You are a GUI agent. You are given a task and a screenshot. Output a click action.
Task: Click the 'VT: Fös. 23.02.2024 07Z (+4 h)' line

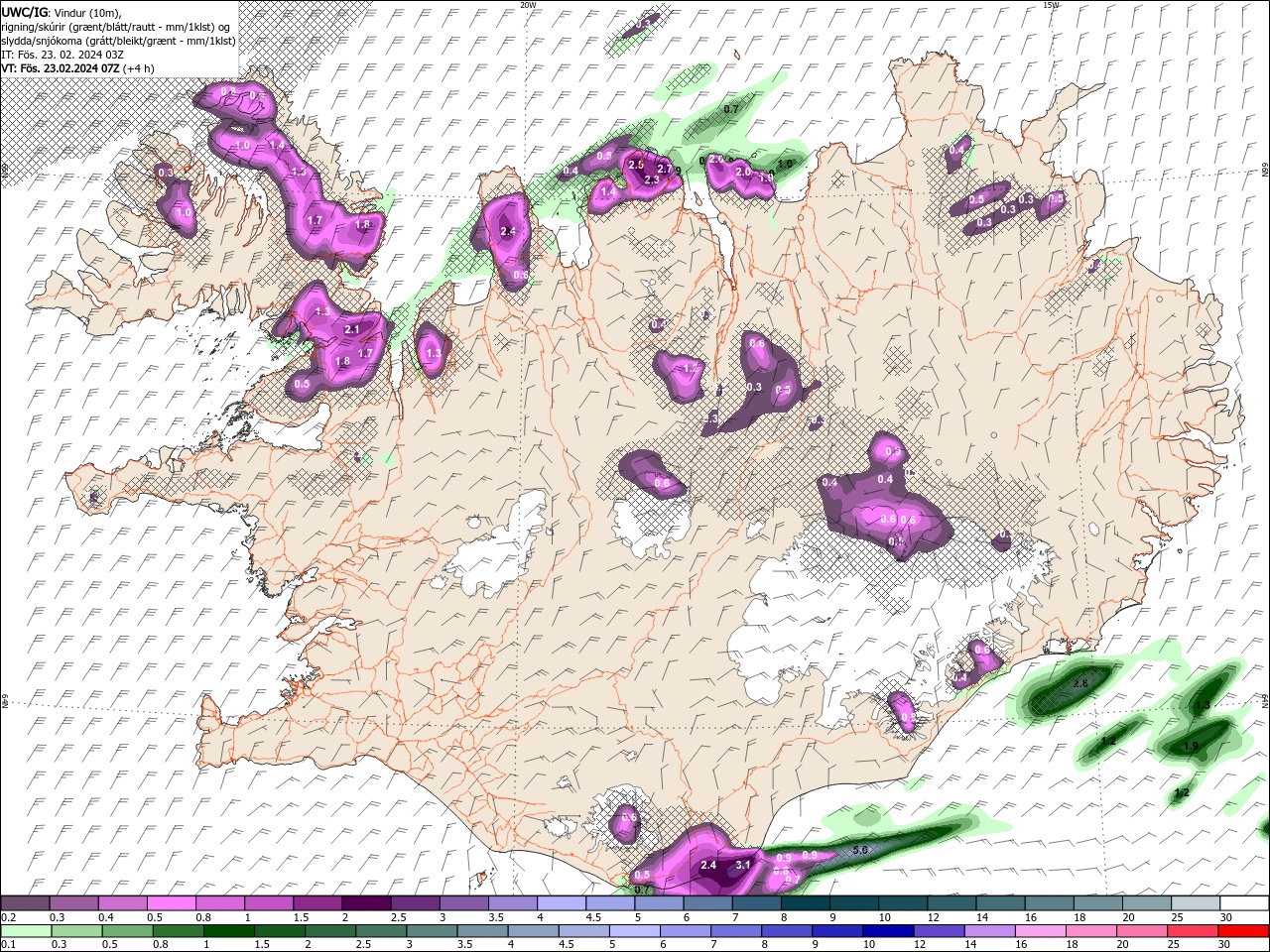(x=77, y=68)
